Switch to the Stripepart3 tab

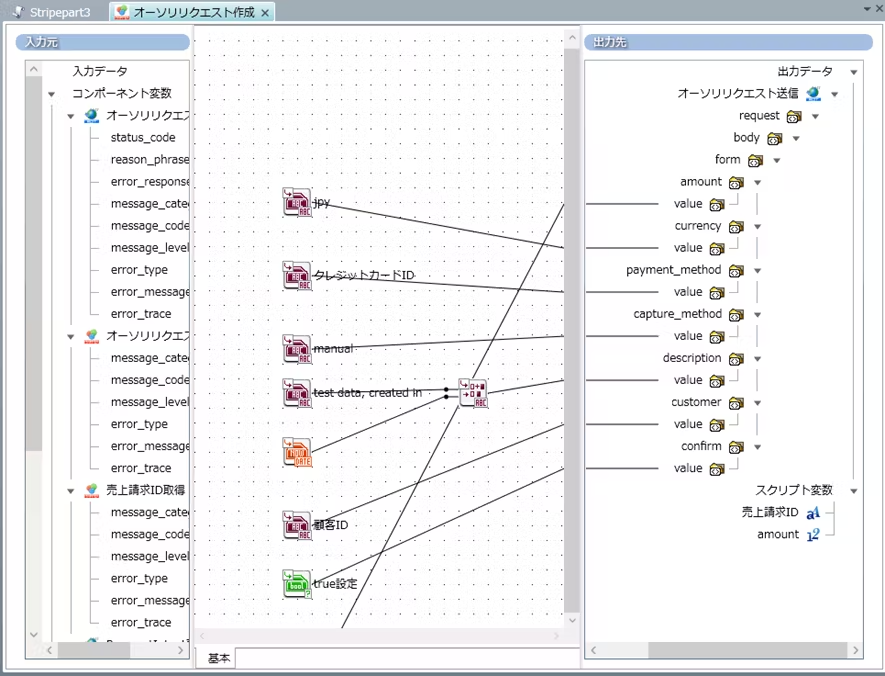56,12
